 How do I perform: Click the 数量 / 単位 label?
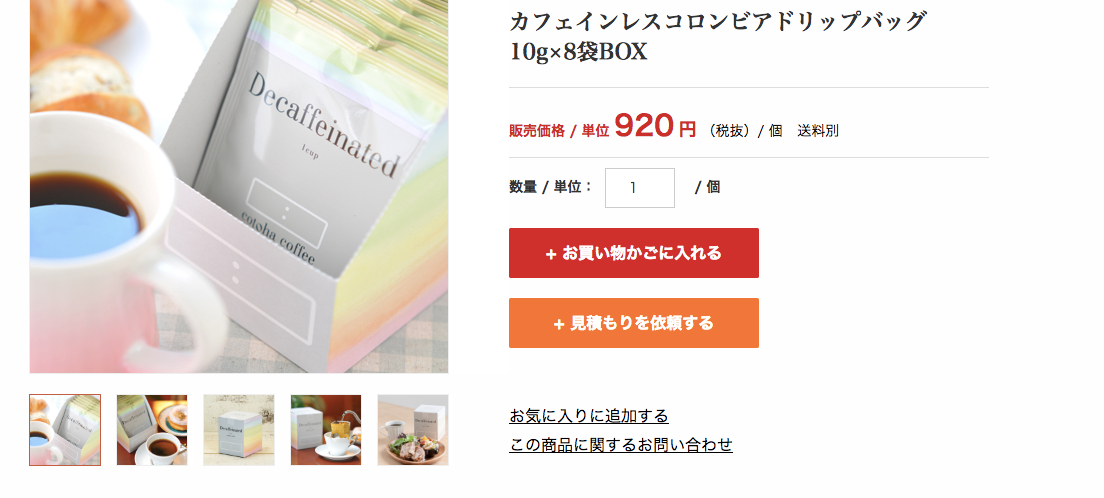coord(551,187)
